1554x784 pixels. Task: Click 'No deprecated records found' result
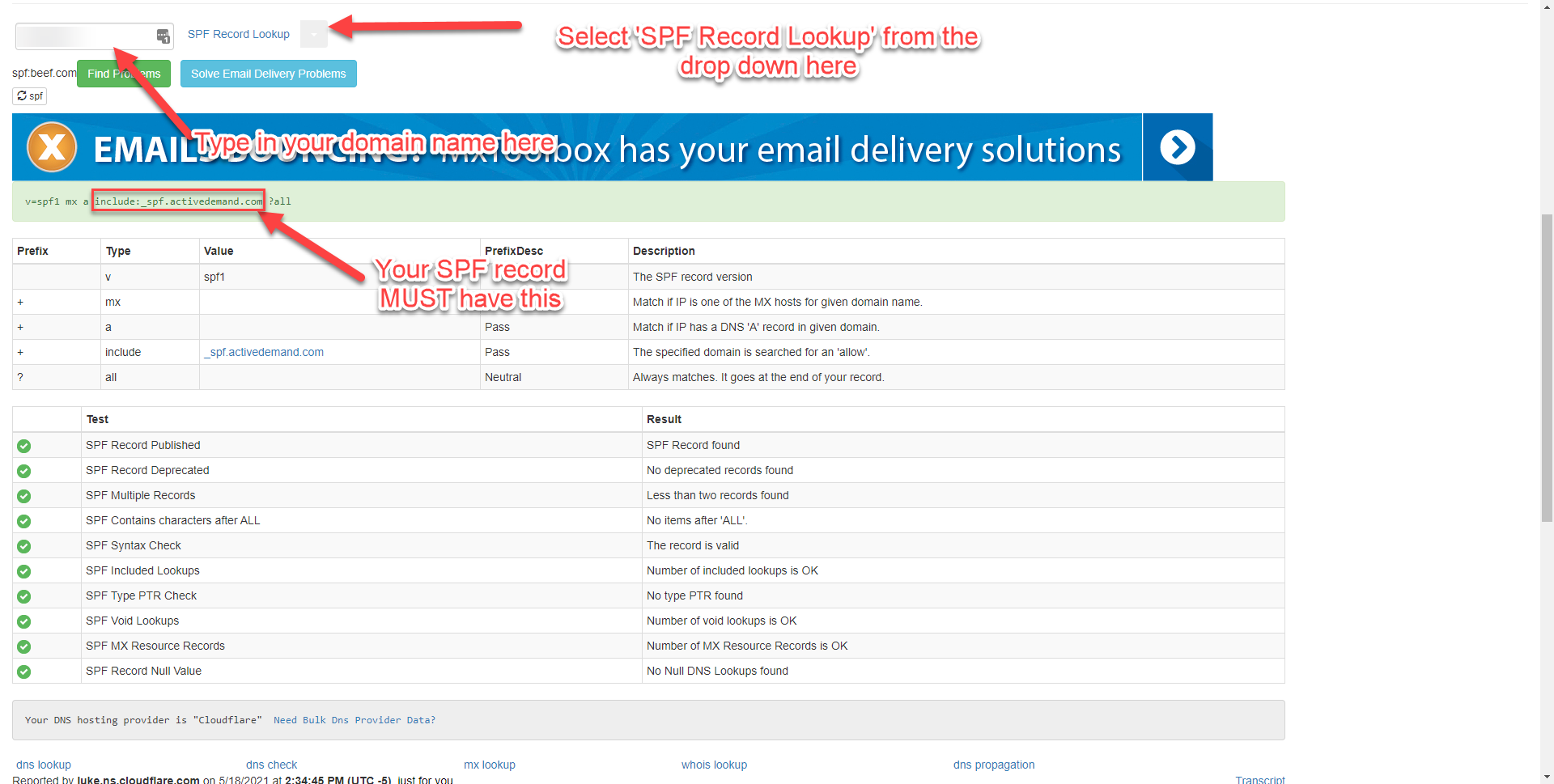tap(720, 470)
